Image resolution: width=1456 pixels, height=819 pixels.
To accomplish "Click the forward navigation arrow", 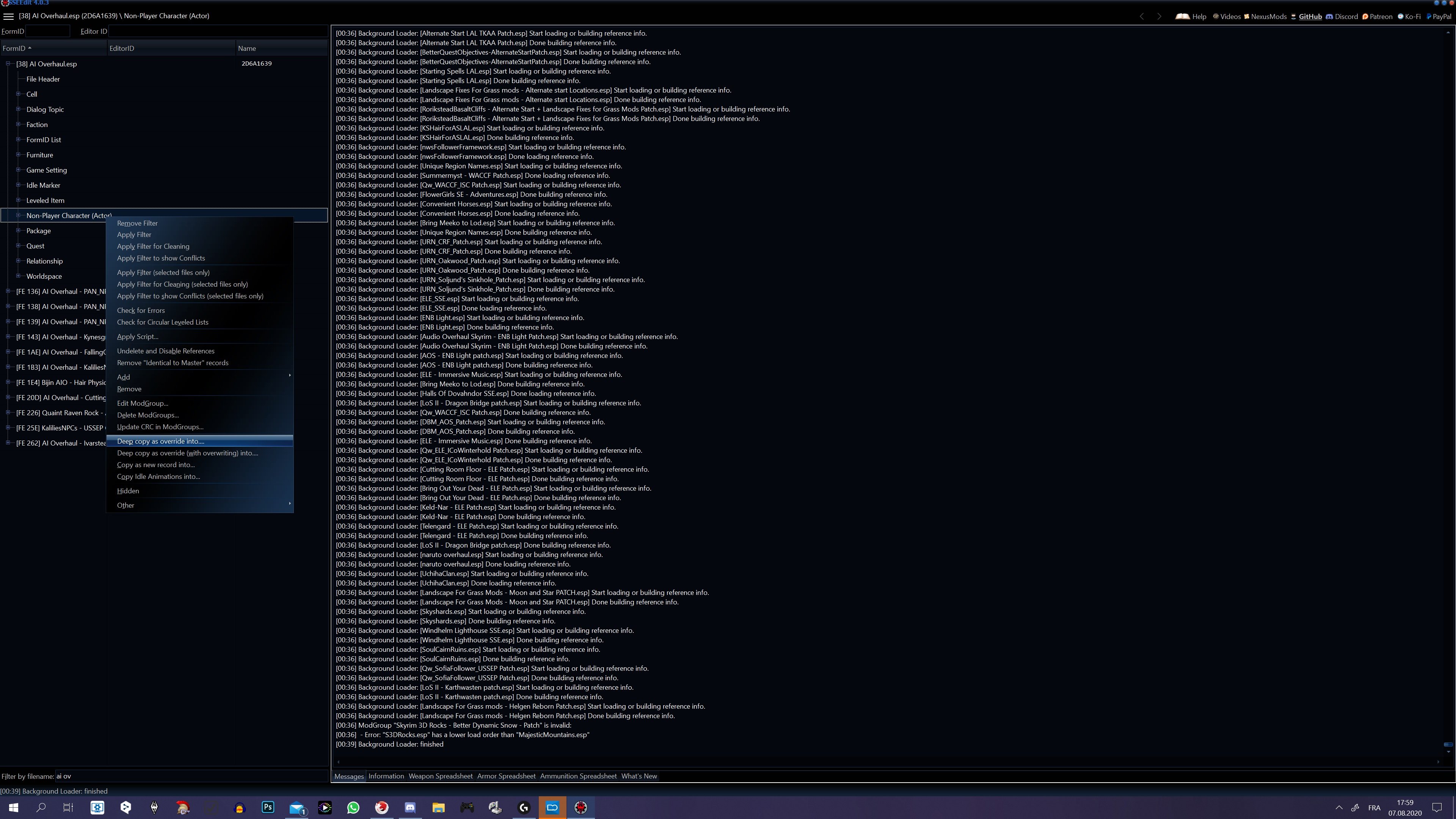I will pyautogui.click(x=1159, y=16).
